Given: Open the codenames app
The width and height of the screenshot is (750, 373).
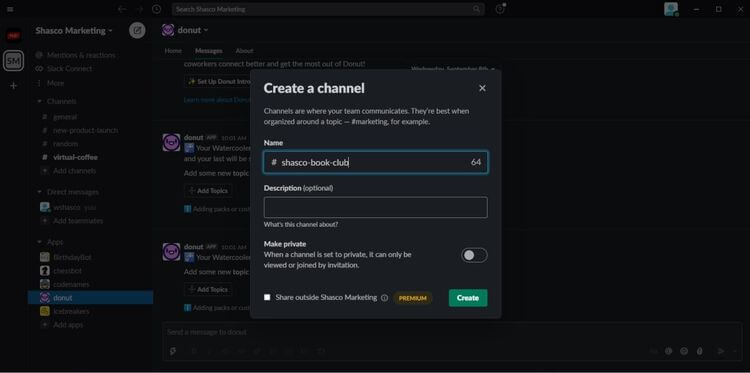Looking at the screenshot, I should [65, 284].
